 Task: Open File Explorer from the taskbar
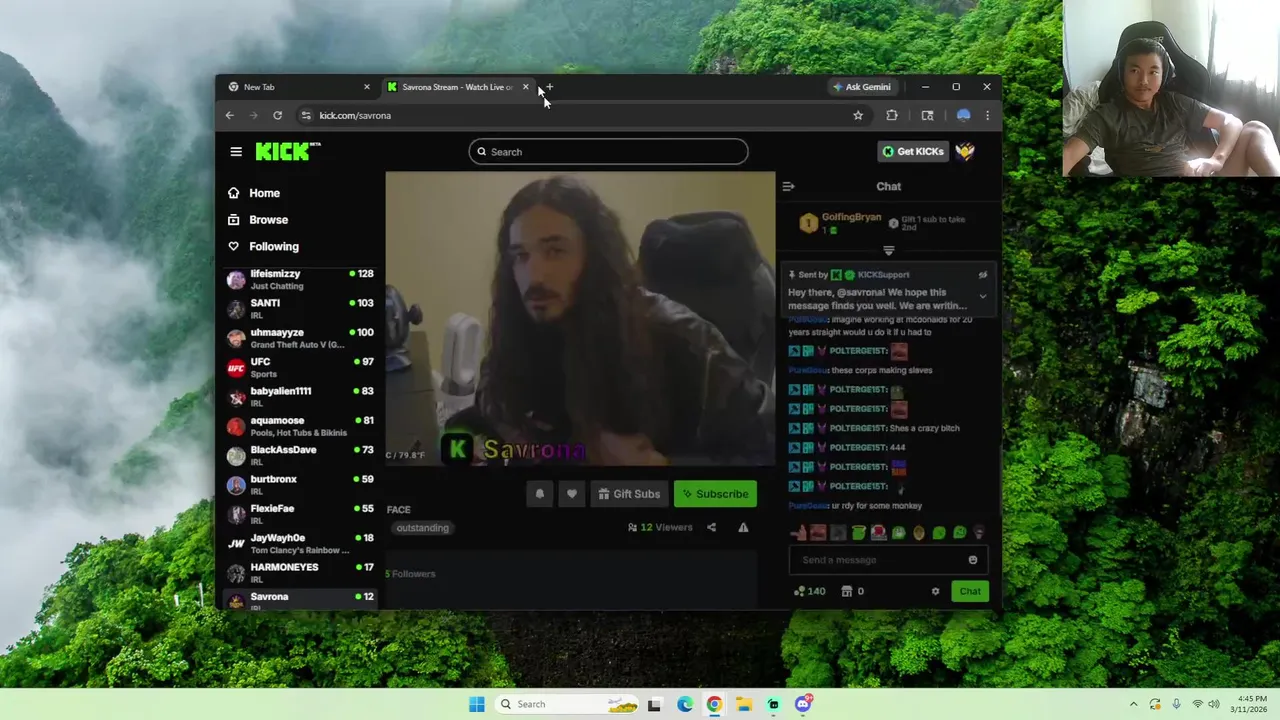point(744,704)
